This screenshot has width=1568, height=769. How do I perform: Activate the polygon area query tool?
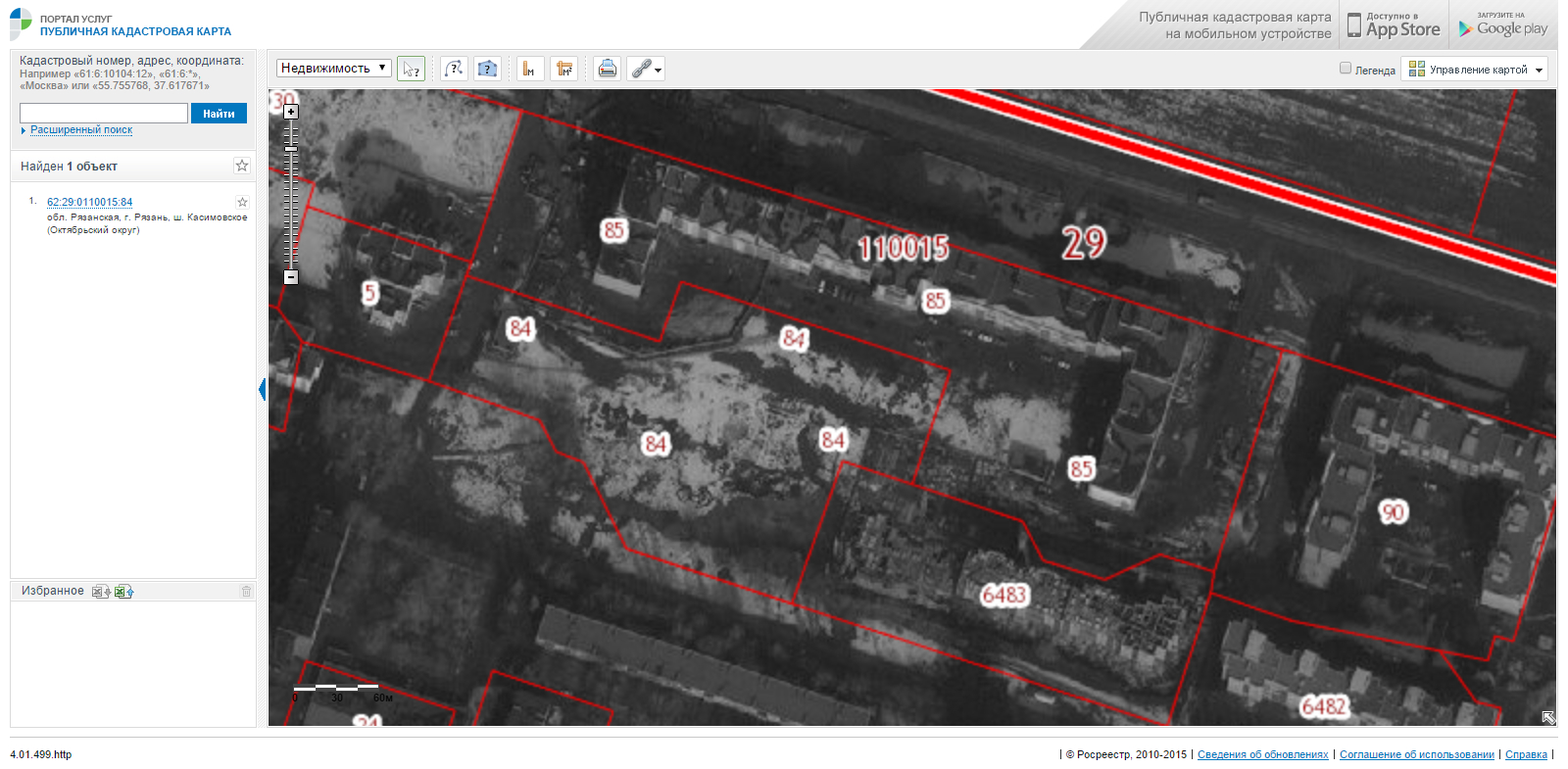(x=487, y=69)
